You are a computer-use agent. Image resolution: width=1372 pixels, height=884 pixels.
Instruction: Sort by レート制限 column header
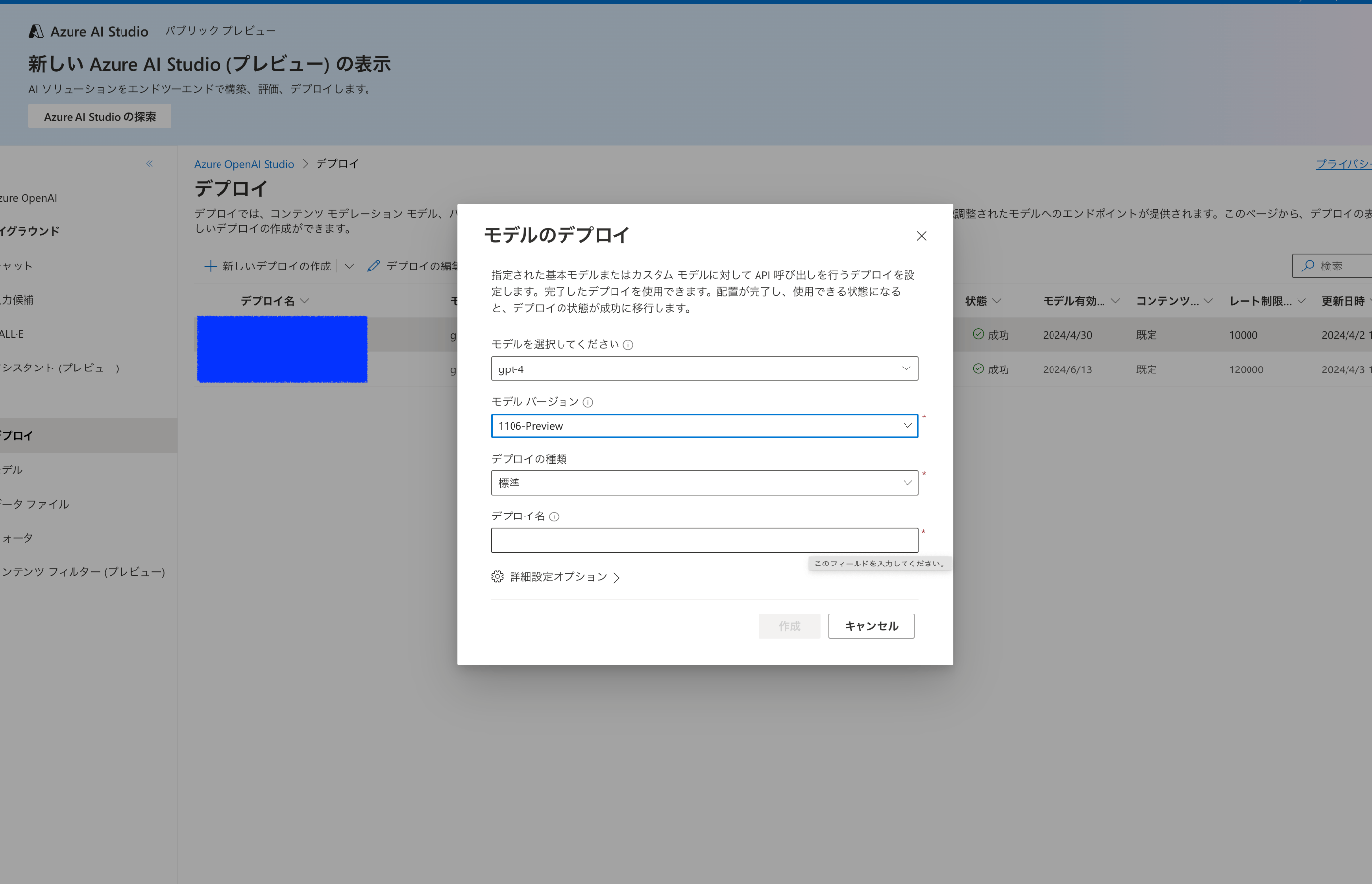[1267, 301]
